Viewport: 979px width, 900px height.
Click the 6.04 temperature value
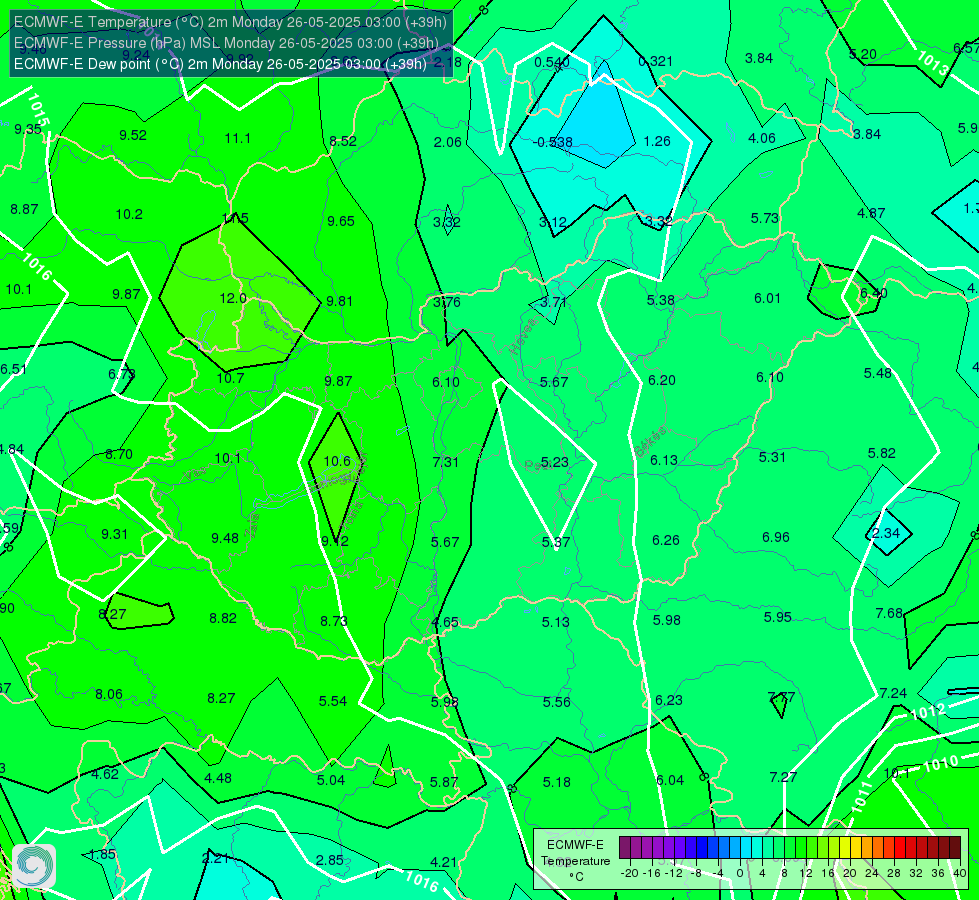point(670,780)
